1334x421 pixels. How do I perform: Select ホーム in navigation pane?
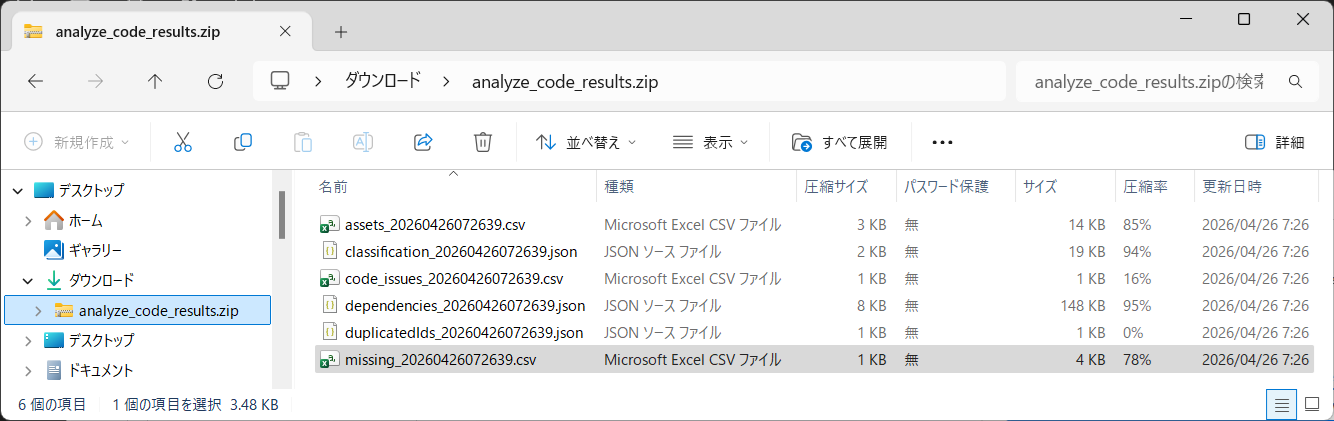tap(85, 220)
